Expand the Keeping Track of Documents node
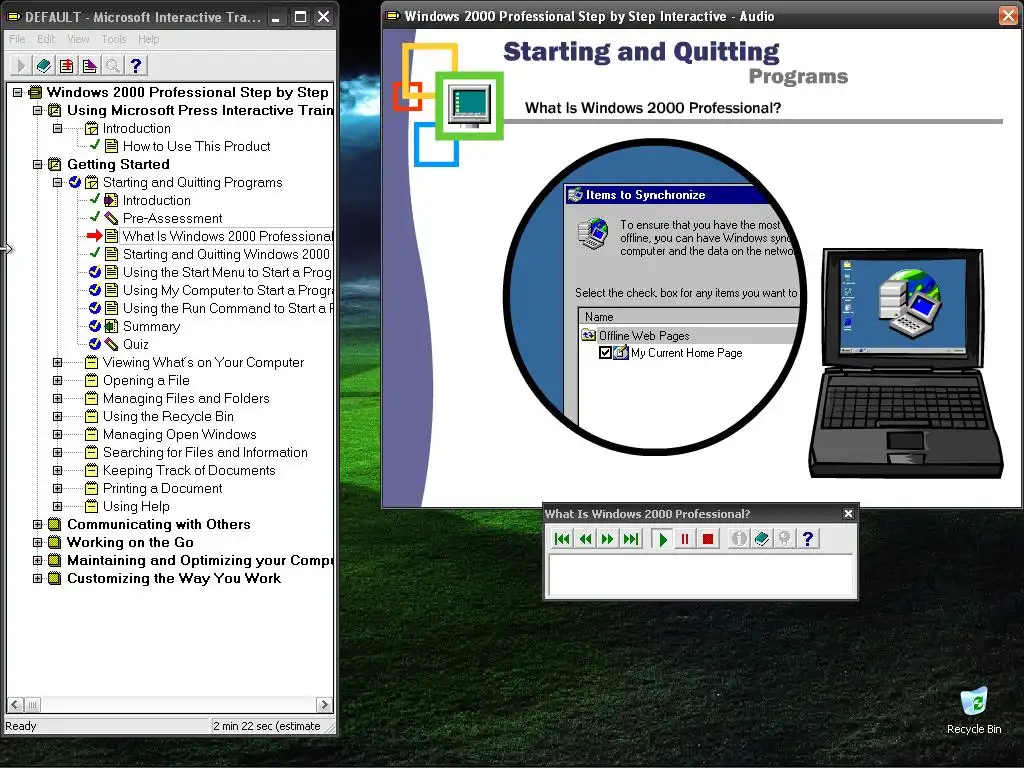This screenshot has height=768, width=1024. point(57,470)
